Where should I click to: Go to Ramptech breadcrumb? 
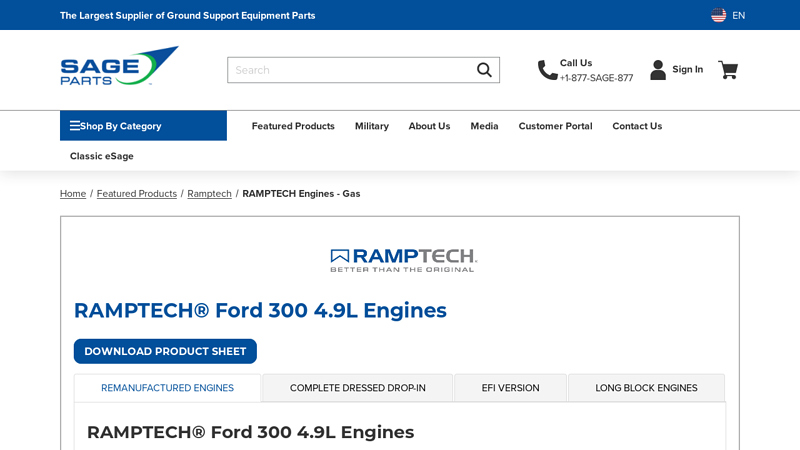coord(209,193)
